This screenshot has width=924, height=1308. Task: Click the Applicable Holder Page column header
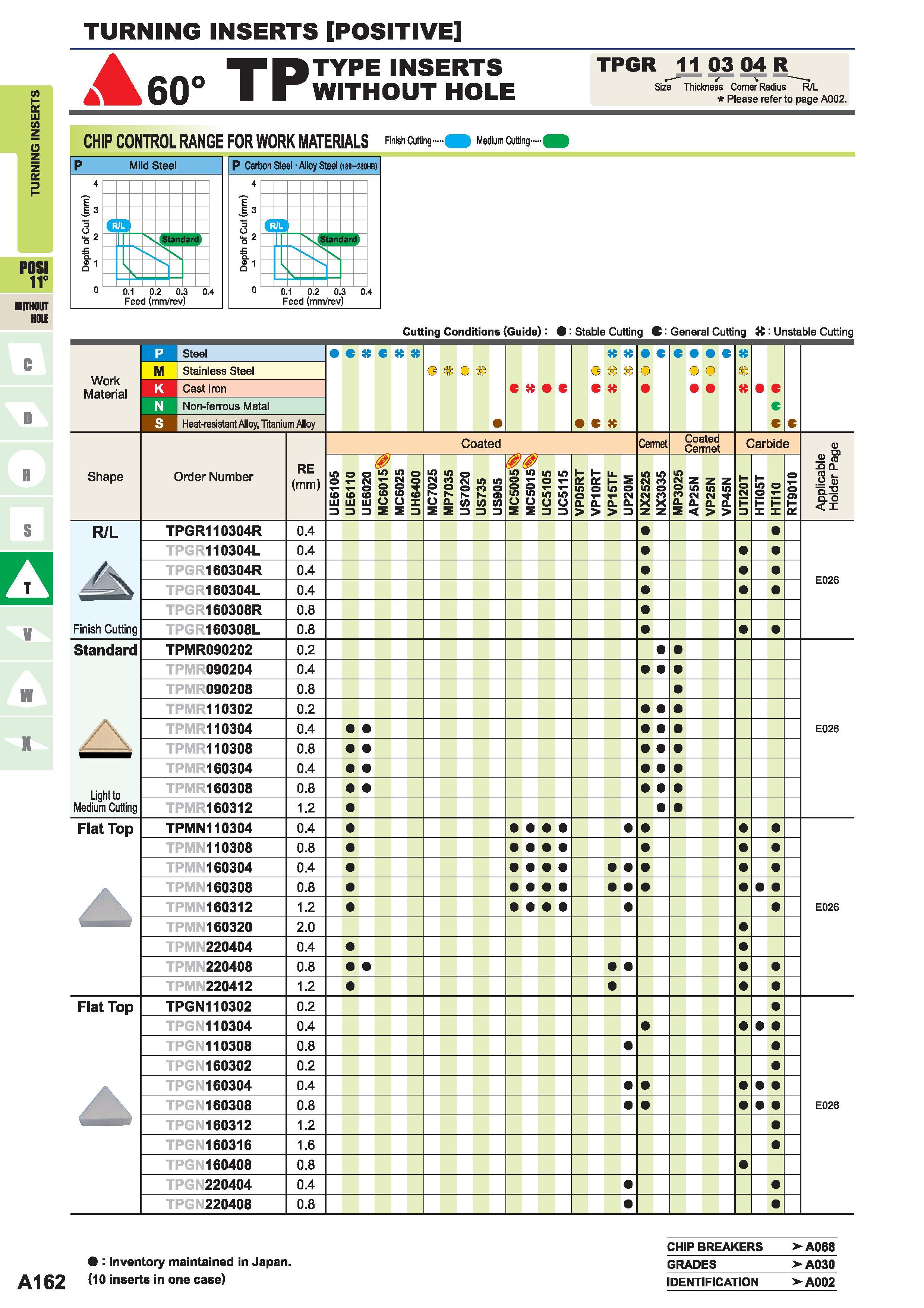(827, 476)
